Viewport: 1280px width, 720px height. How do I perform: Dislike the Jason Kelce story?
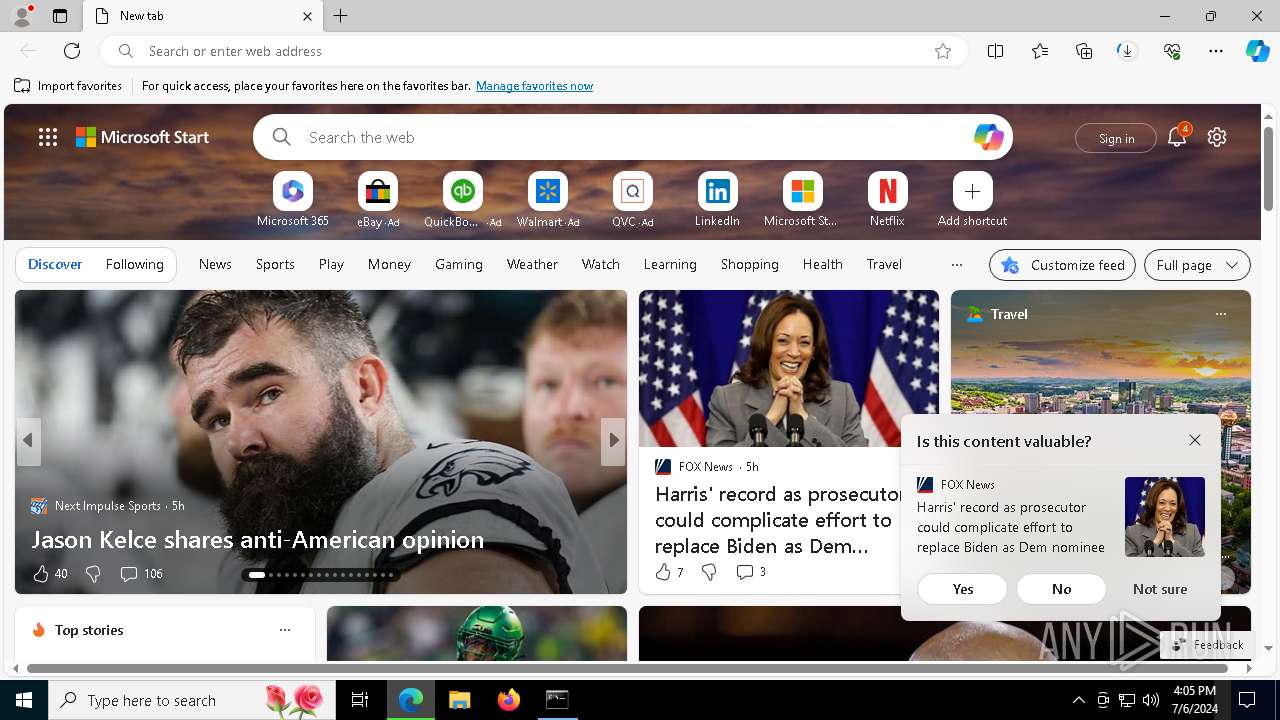93,574
